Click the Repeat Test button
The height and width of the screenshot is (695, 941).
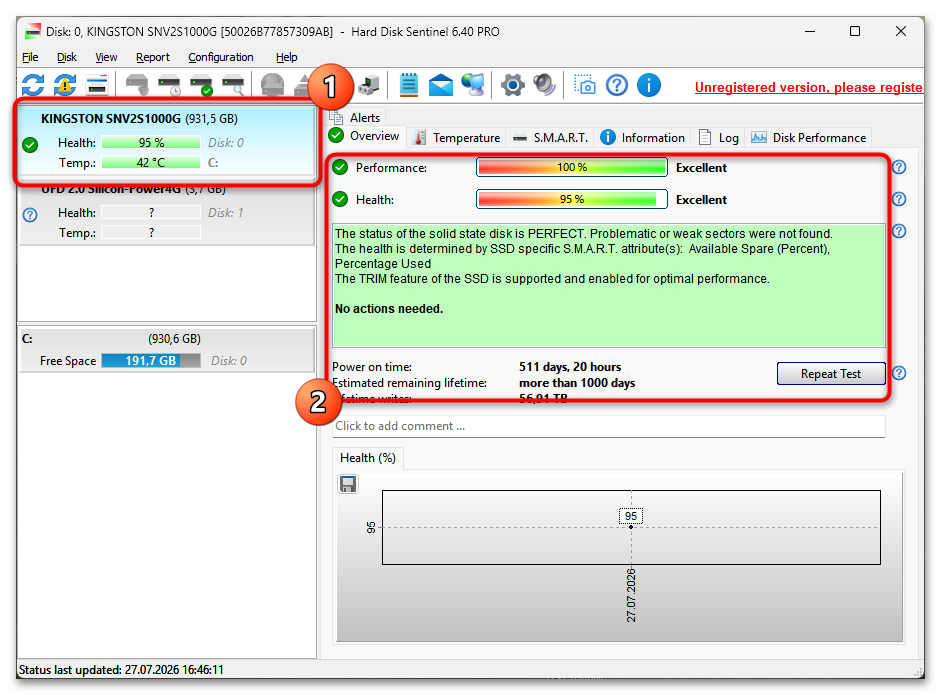[831, 373]
